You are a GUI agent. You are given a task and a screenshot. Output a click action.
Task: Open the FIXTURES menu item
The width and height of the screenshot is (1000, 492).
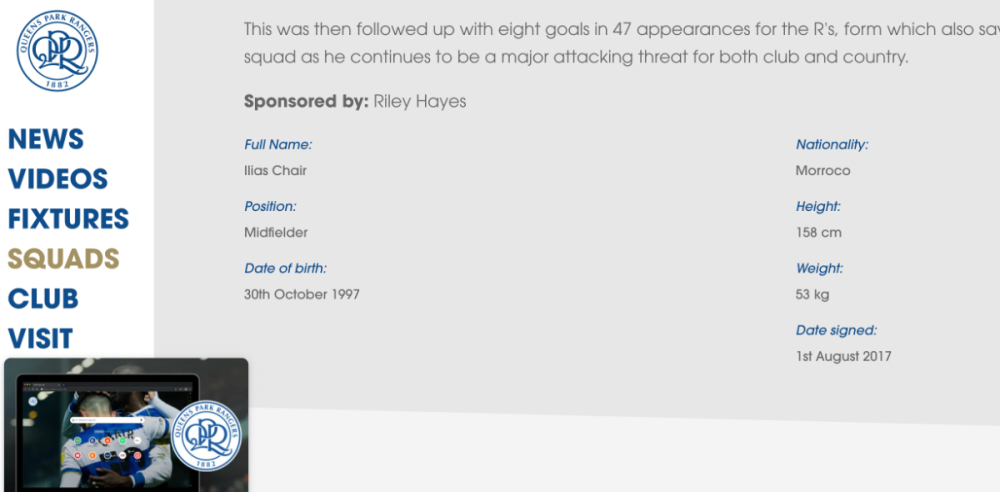(68, 219)
